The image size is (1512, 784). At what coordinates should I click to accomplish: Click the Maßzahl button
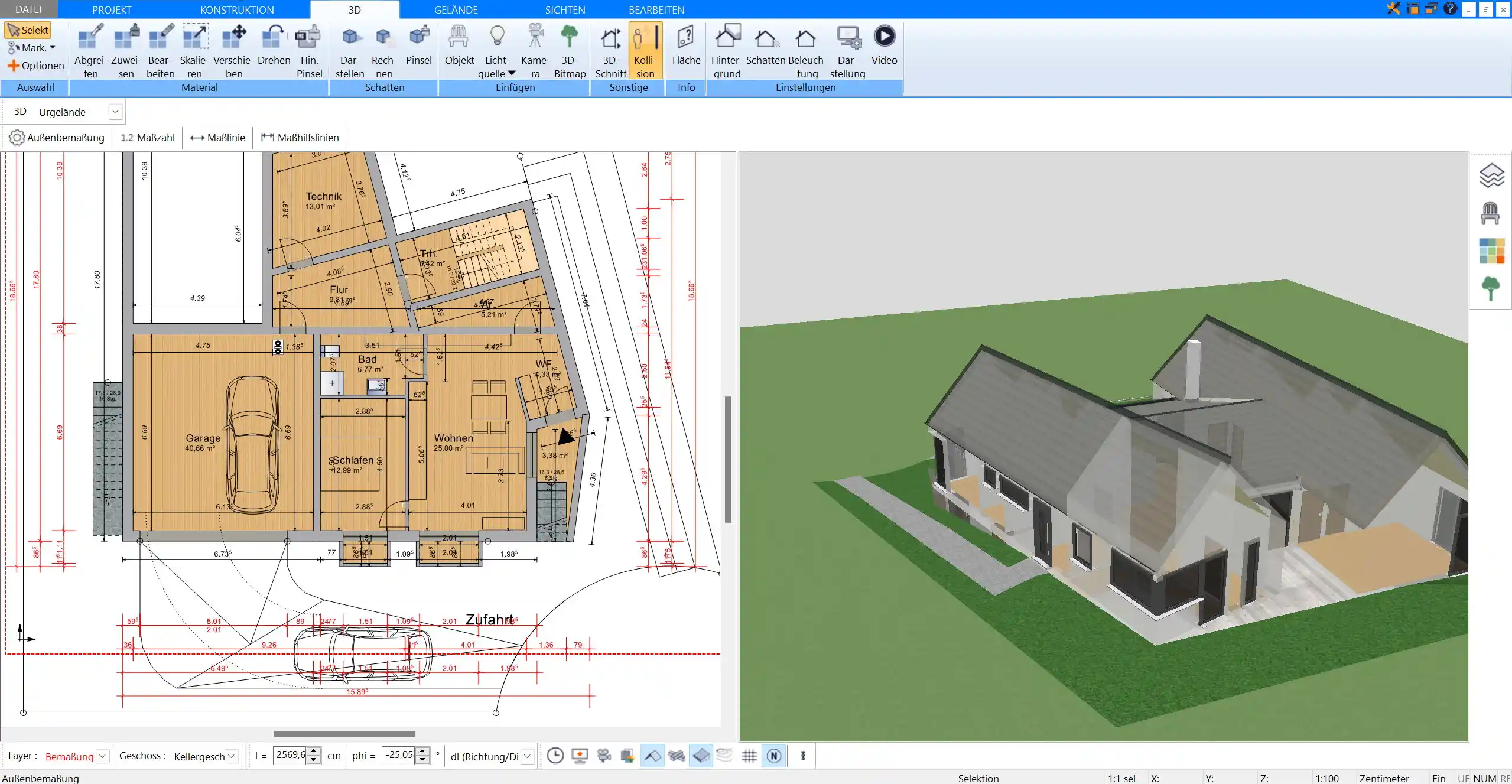[x=148, y=138]
